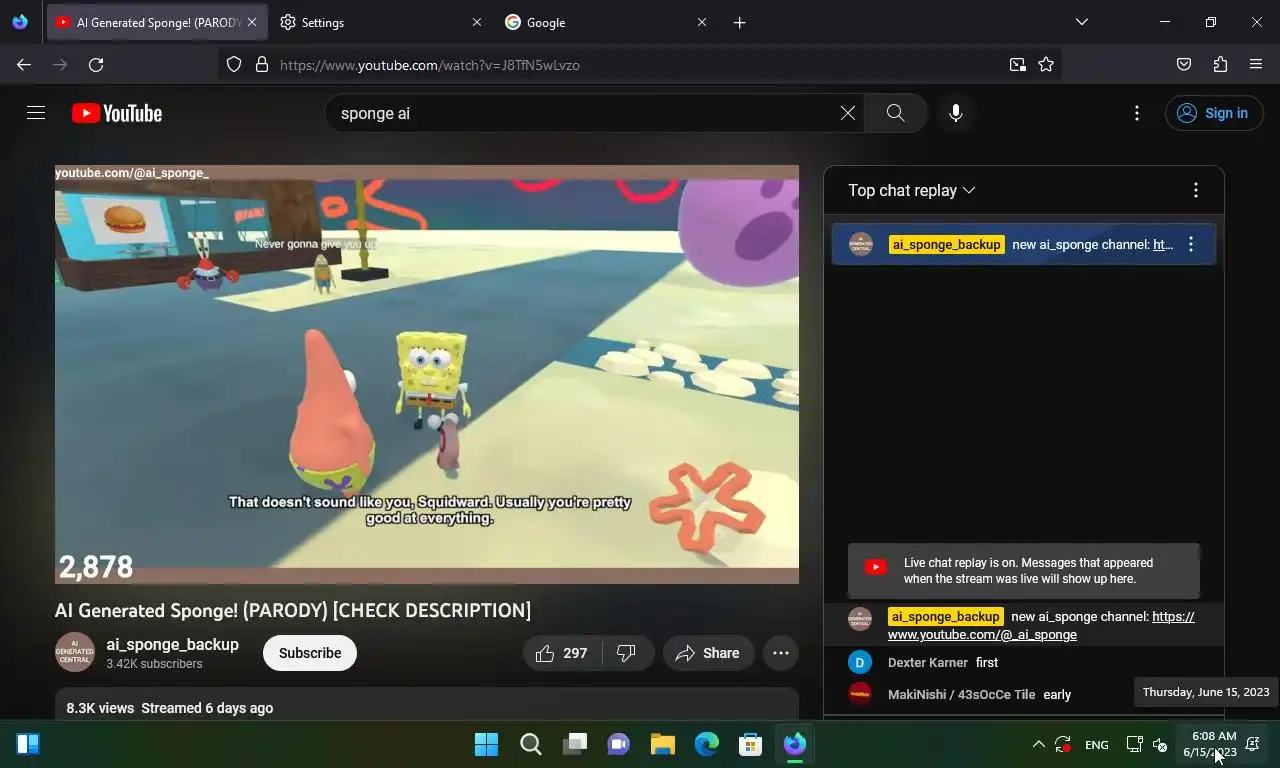Close the Settings tab
This screenshot has width=1280, height=768.
tap(477, 22)
